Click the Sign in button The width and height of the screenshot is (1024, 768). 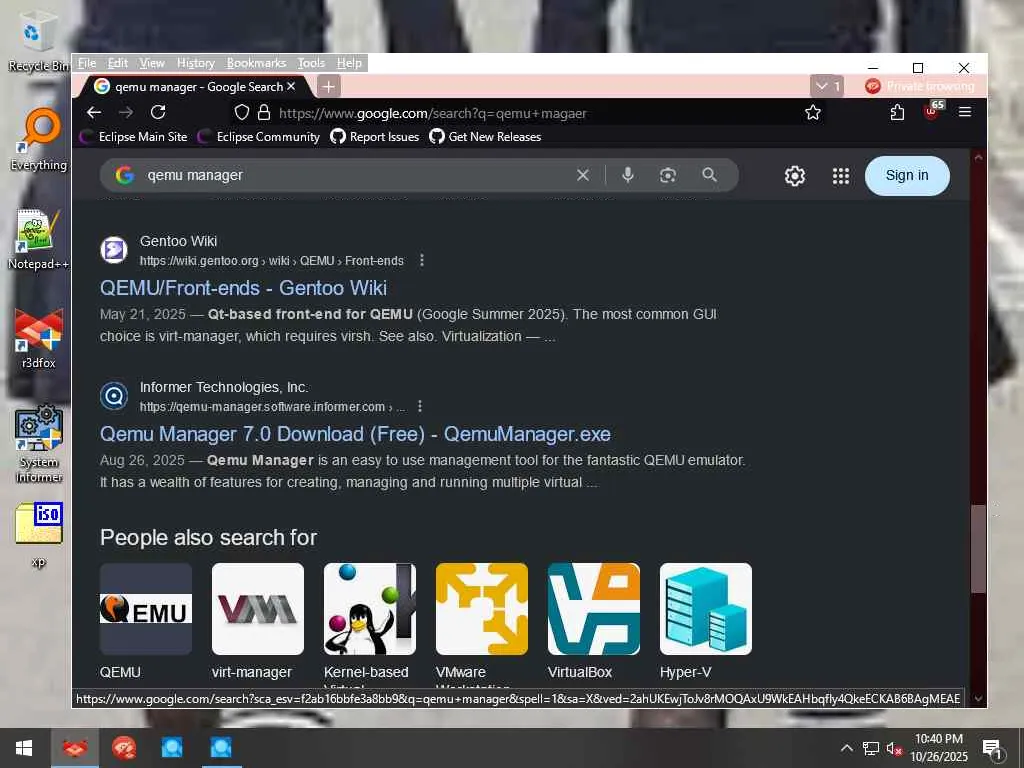point(907,175)
